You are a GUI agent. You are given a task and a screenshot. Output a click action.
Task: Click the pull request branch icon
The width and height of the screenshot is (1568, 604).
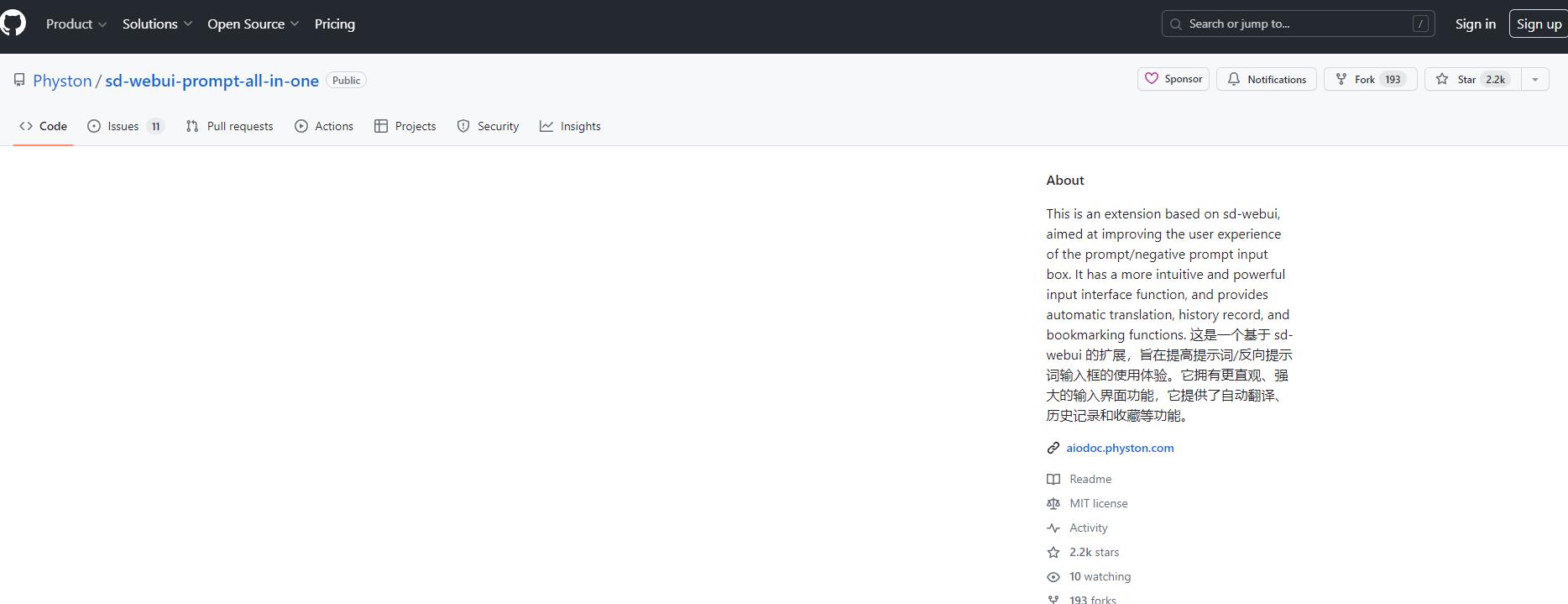click(192, 126)
